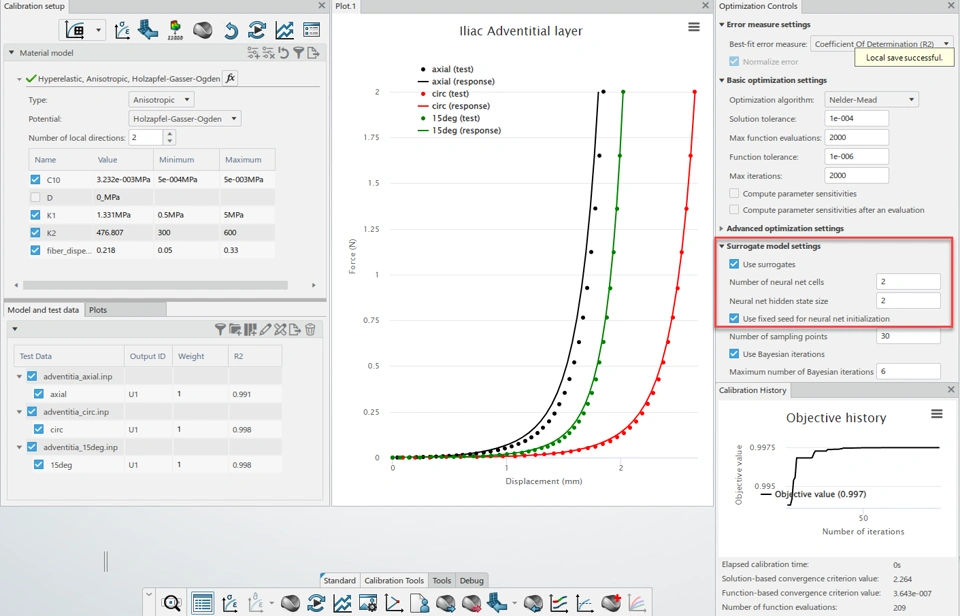Click the fx function button beside Holzapfel-Gasser-Ogden

coord(230,78)
